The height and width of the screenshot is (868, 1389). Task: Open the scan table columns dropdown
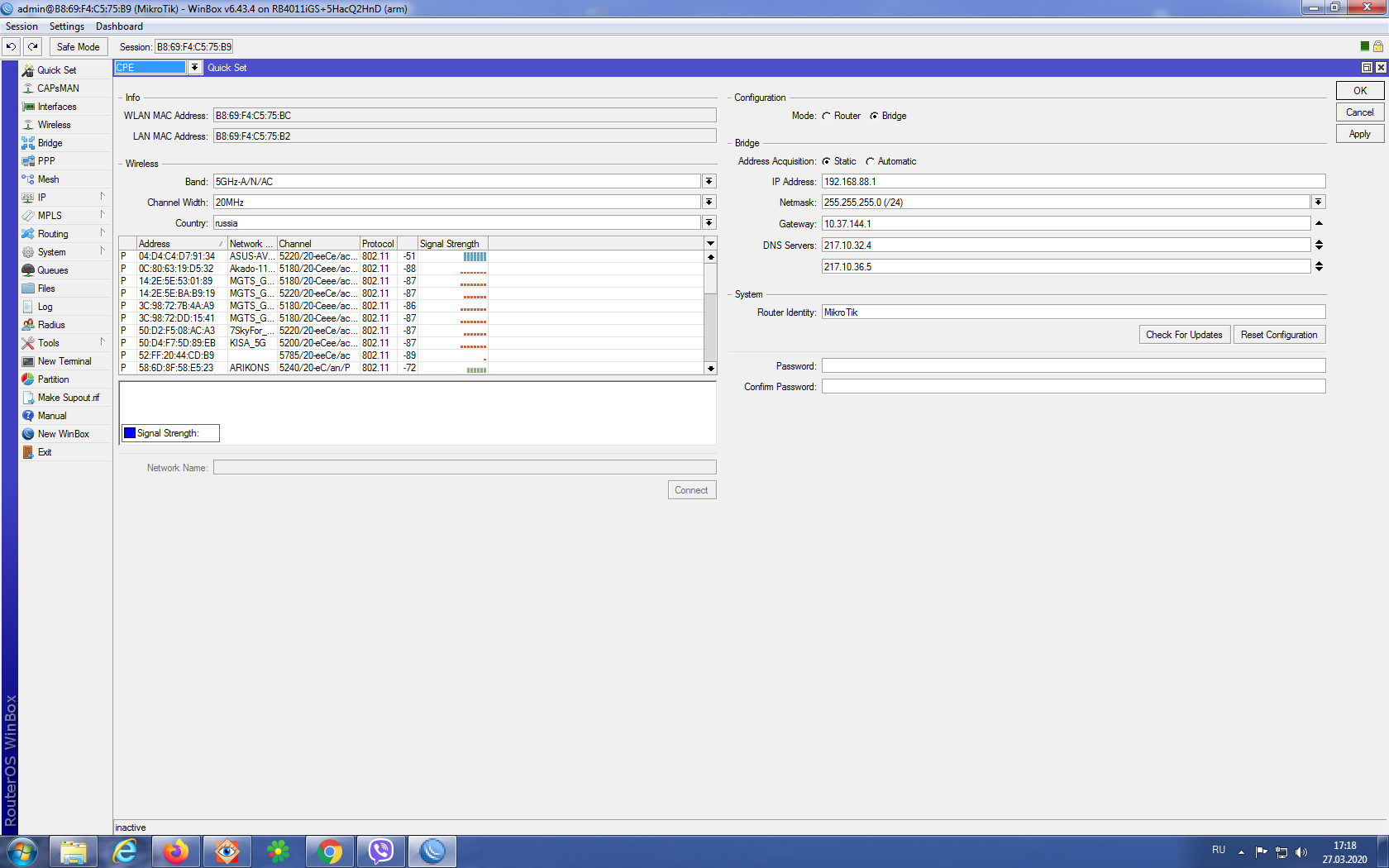click(x=710, y=243)
